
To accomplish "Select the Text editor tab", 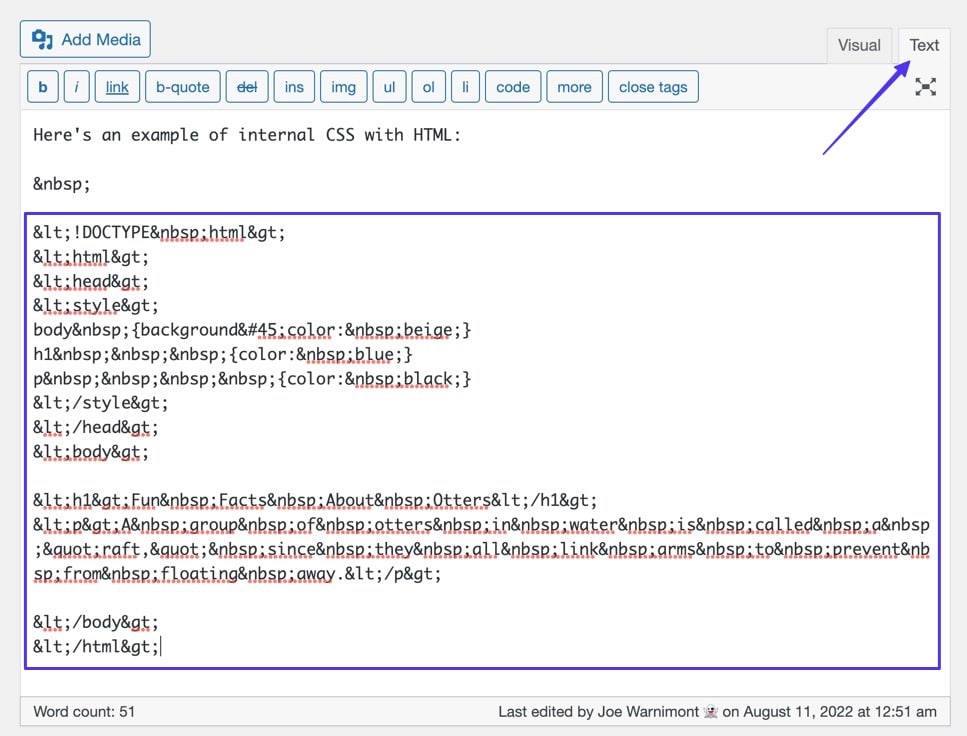I will pyautogui.click(x=923, y=45).
